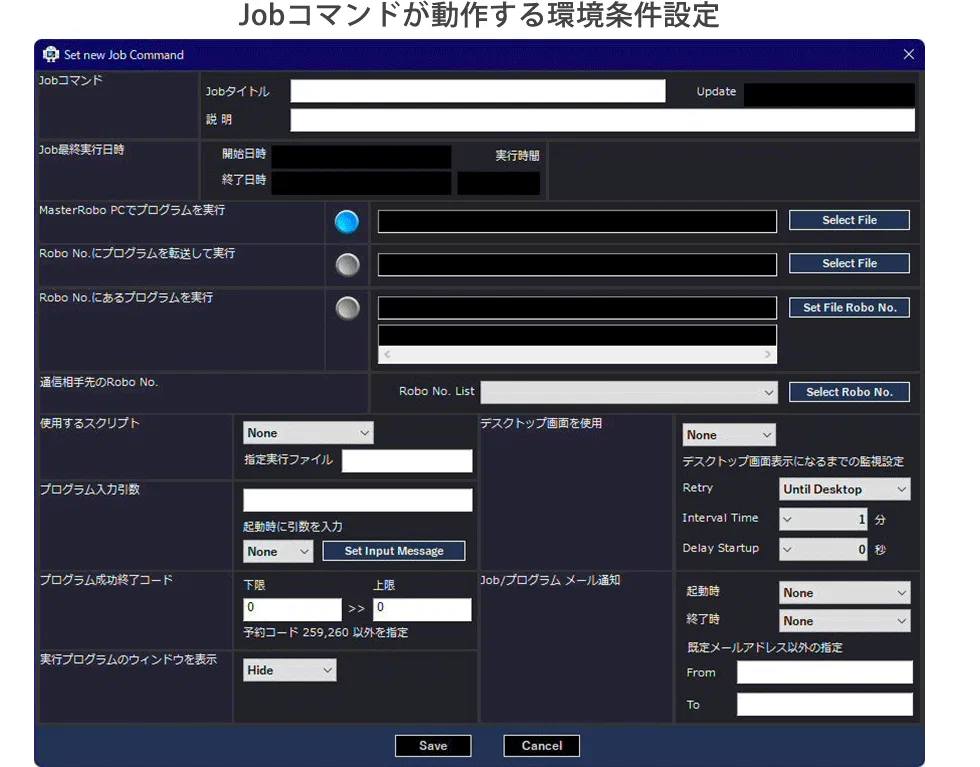The image size is (980, 767).
Task: Open 使用するスクリプト None dropdown
Action: click(x=308, y=433)
